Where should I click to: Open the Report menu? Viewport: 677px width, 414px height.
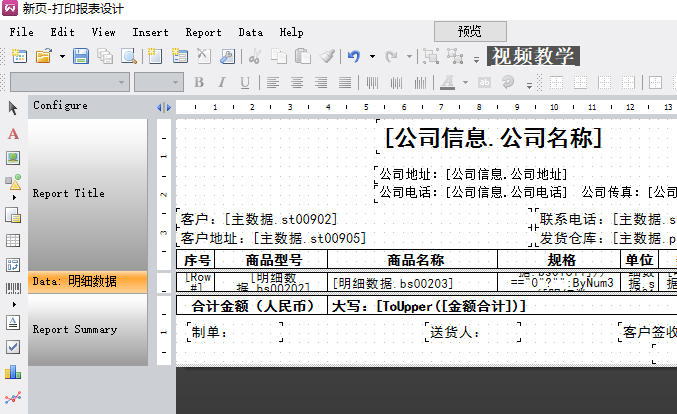(x=203, y=32)
